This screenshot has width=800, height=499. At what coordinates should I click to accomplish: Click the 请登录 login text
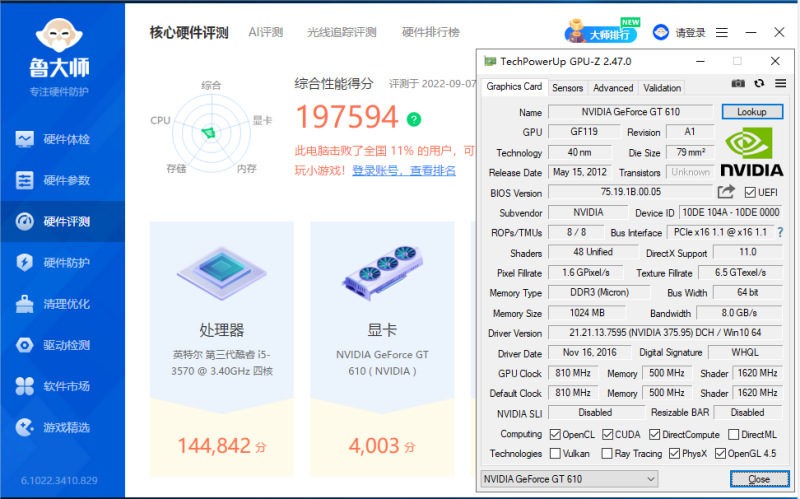(x=691, y=33)
